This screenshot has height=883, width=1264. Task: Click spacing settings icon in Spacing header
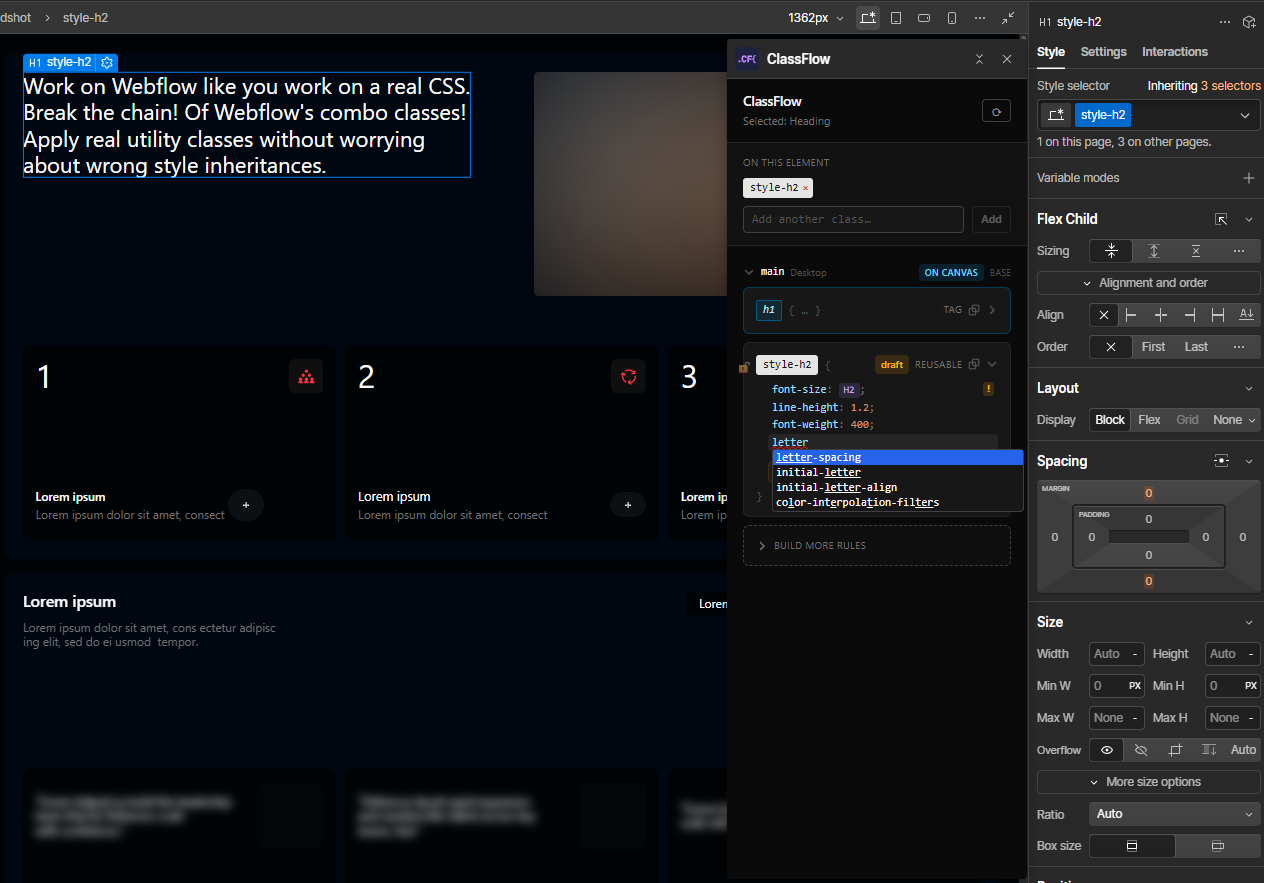1221,461
